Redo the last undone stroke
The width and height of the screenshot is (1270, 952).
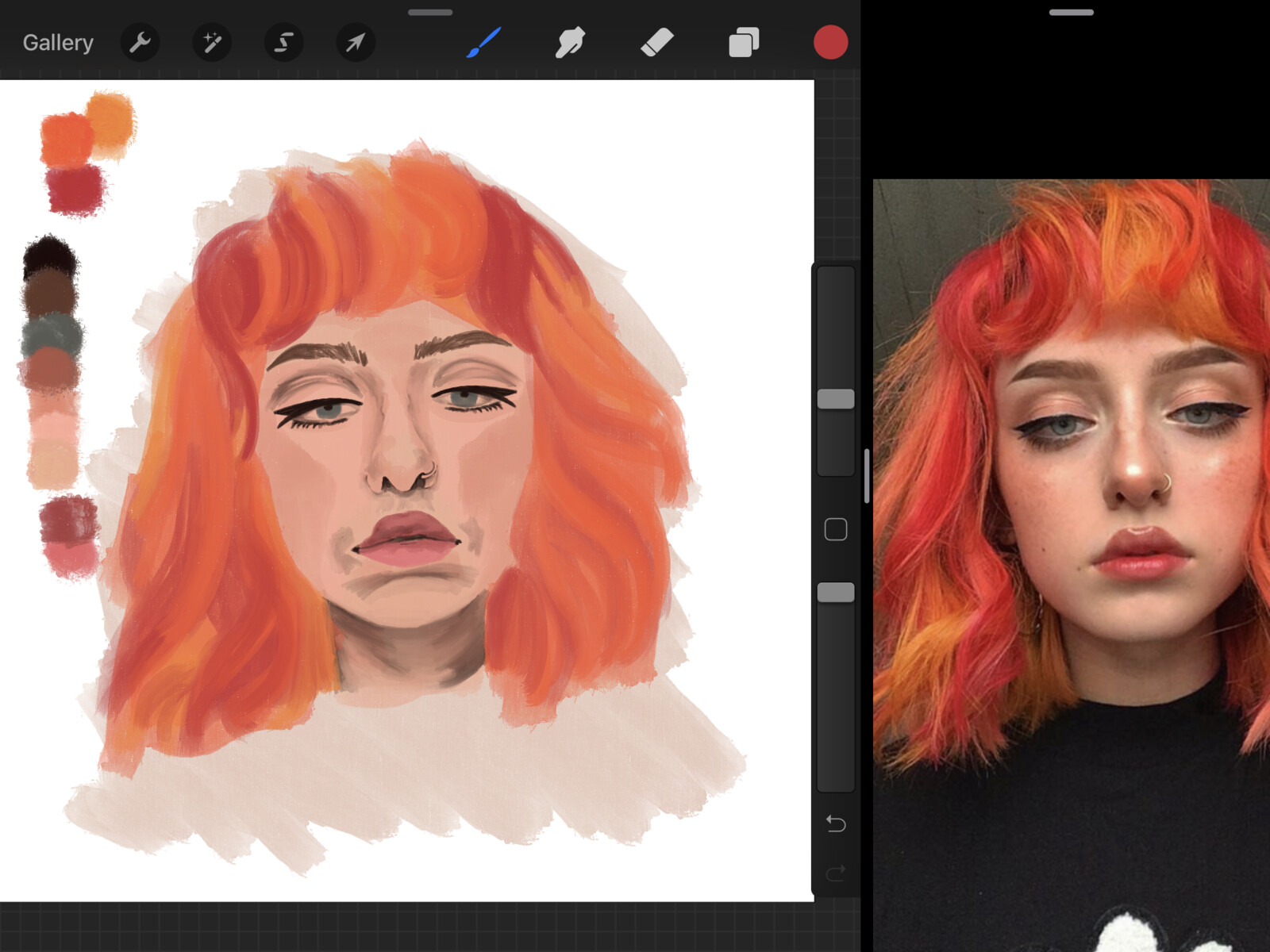[x=836, y=873]
